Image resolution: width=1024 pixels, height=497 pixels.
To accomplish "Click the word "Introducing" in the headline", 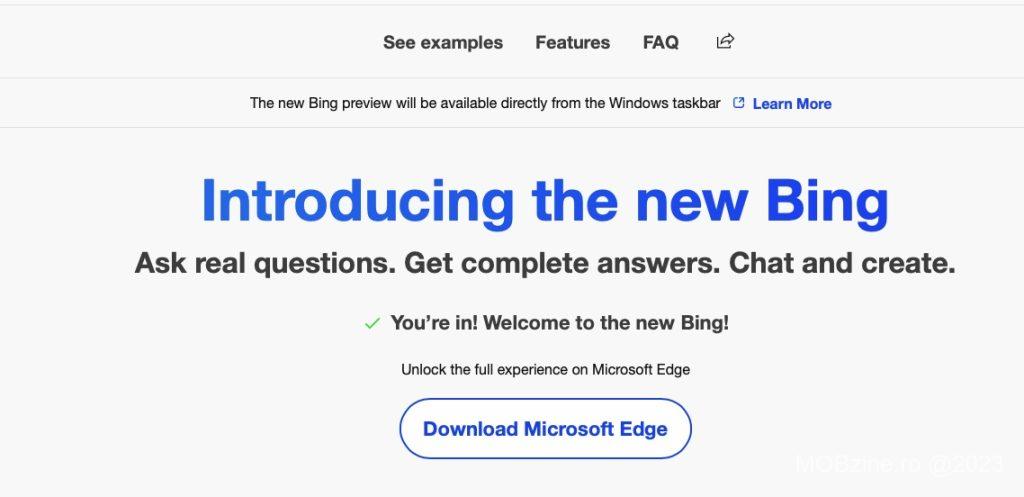I will [358, 201].
